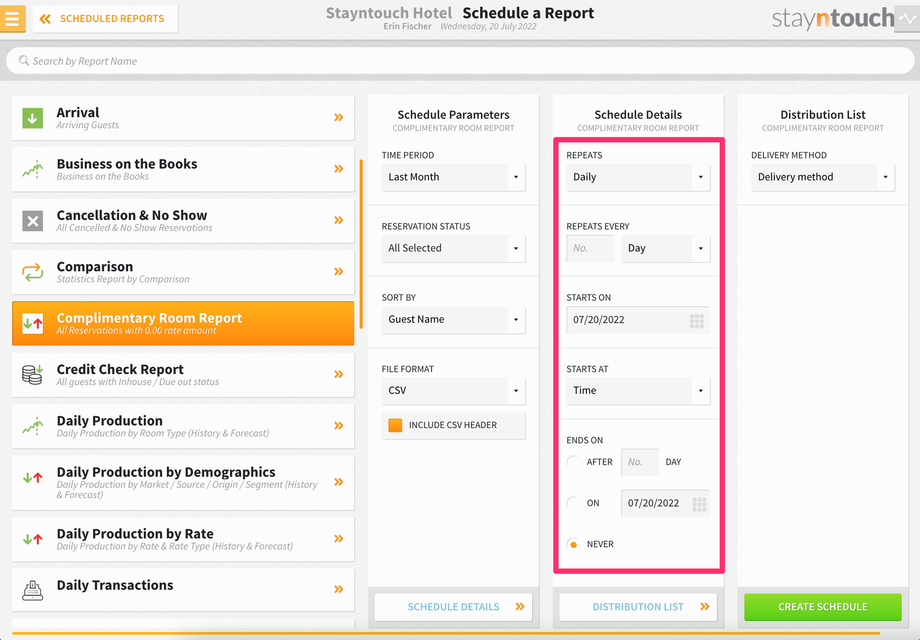Image resolution: width=920 pixels, height=640 pixels.
Task: Click the Cancellation & No Show X icon
Action: (x=33, y=221)
